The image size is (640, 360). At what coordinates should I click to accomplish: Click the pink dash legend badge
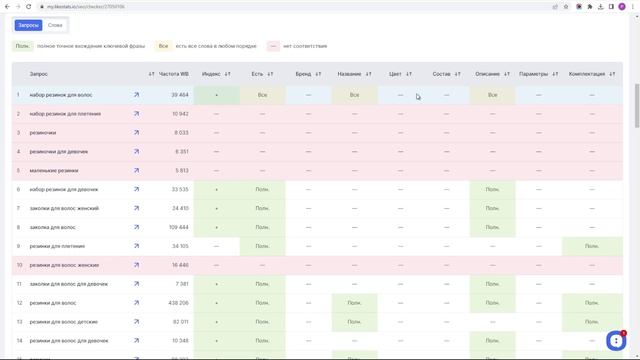[x=273, y=46]
